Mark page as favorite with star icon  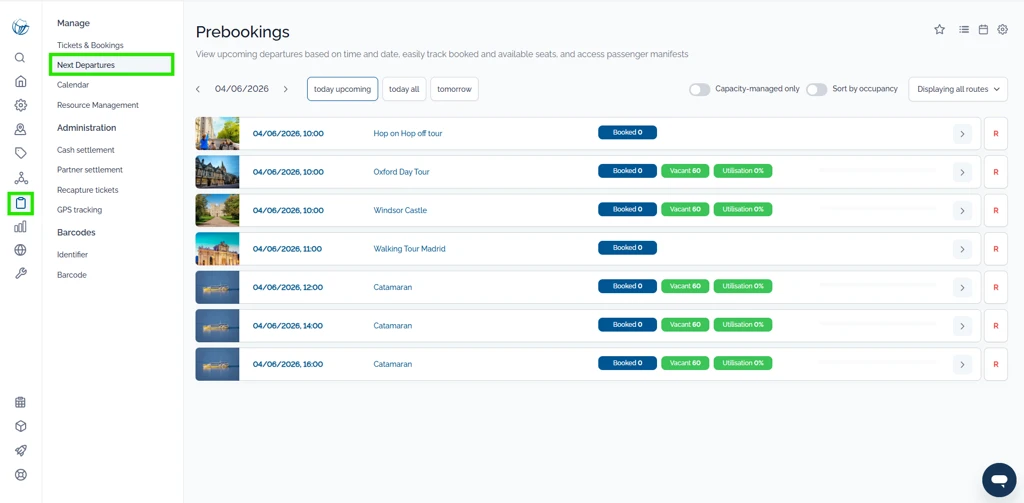point(939,29)
